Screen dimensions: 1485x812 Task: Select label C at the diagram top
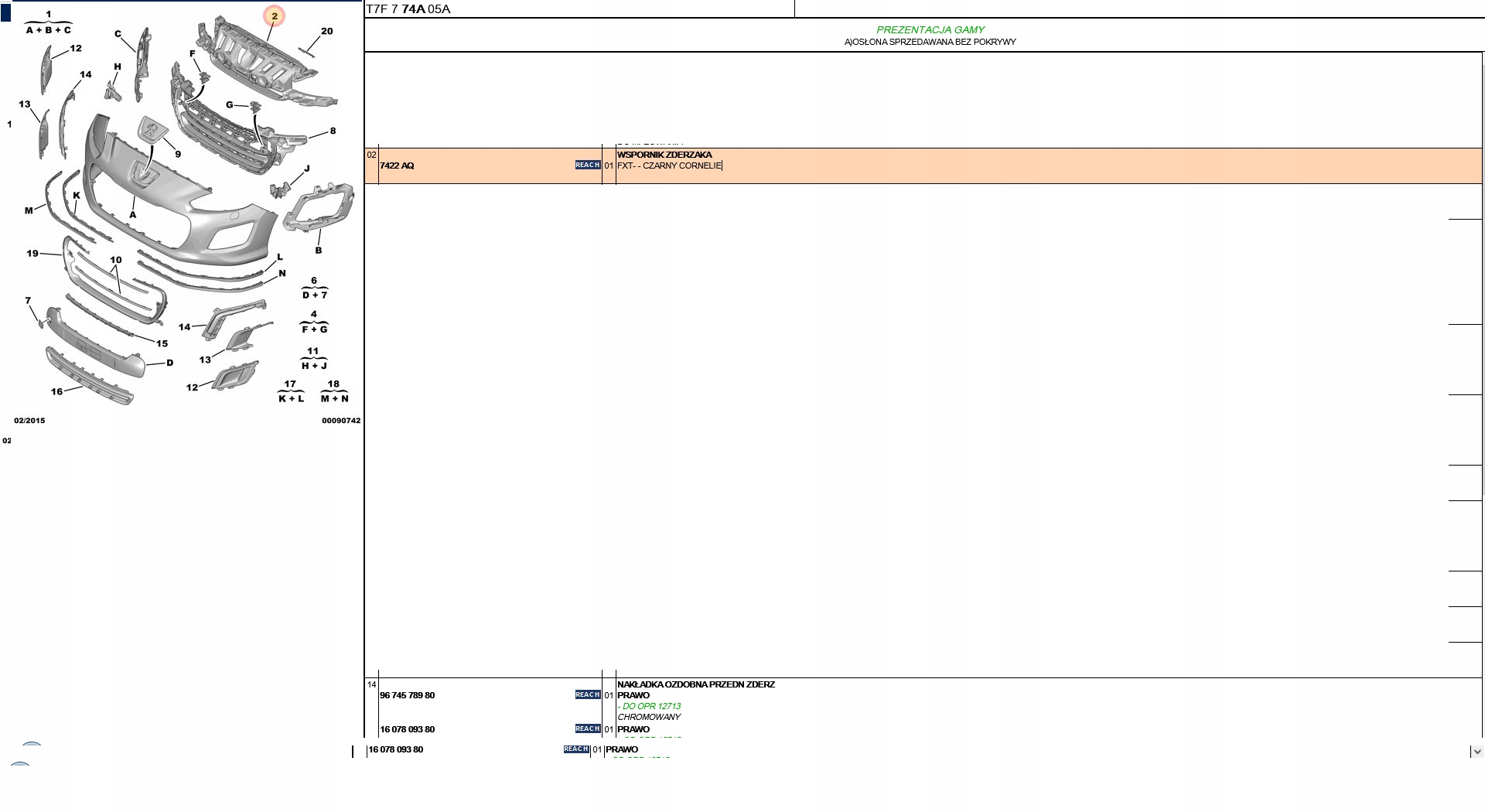pos(118,33)
